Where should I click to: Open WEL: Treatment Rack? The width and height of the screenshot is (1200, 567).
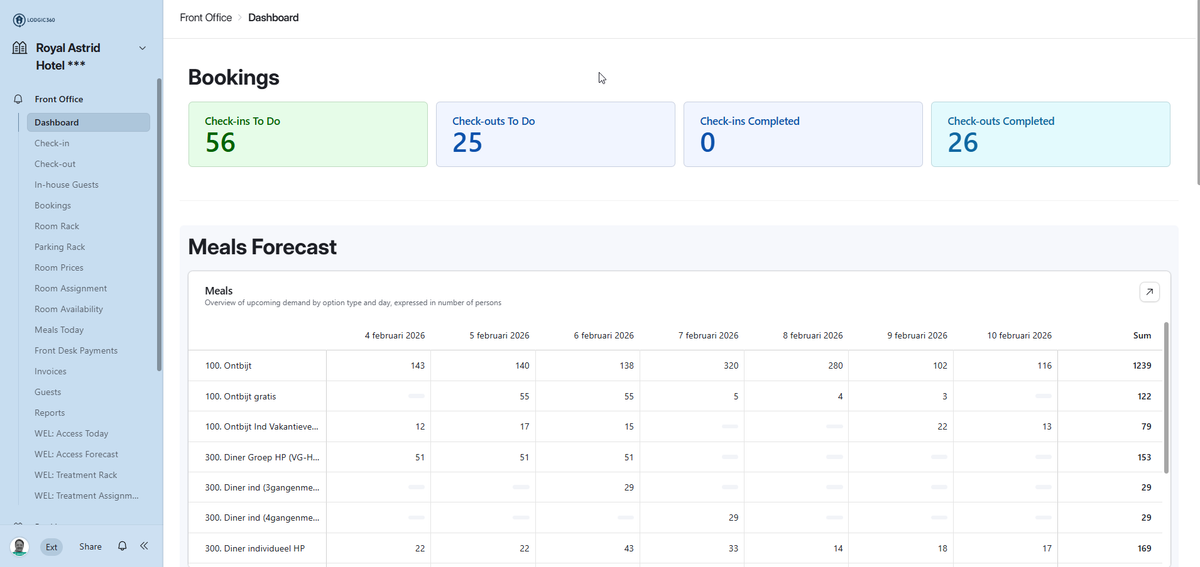click(x=76, y=475)
